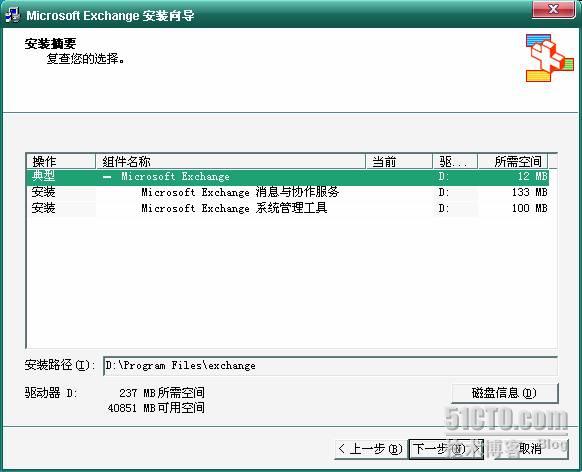Click the 复查您的选择 subtitle text
The image size is (582, 472).
[x=85, y=59]
